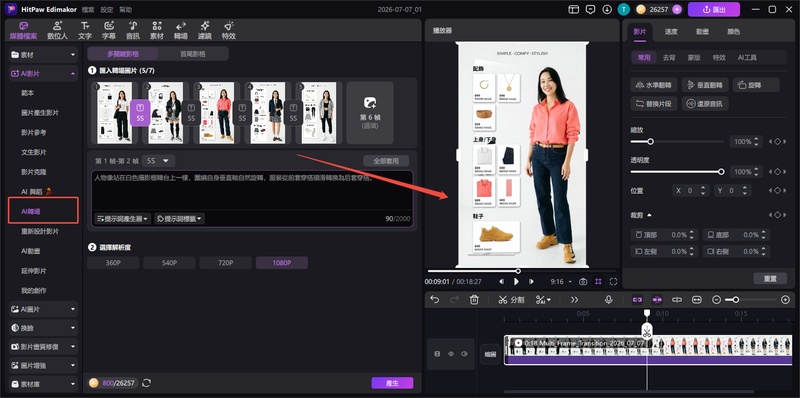The width and height of the screenshot is (800, 398).
Task: Switch to the 首尾影格 tab
Action: tap(193, 54)
